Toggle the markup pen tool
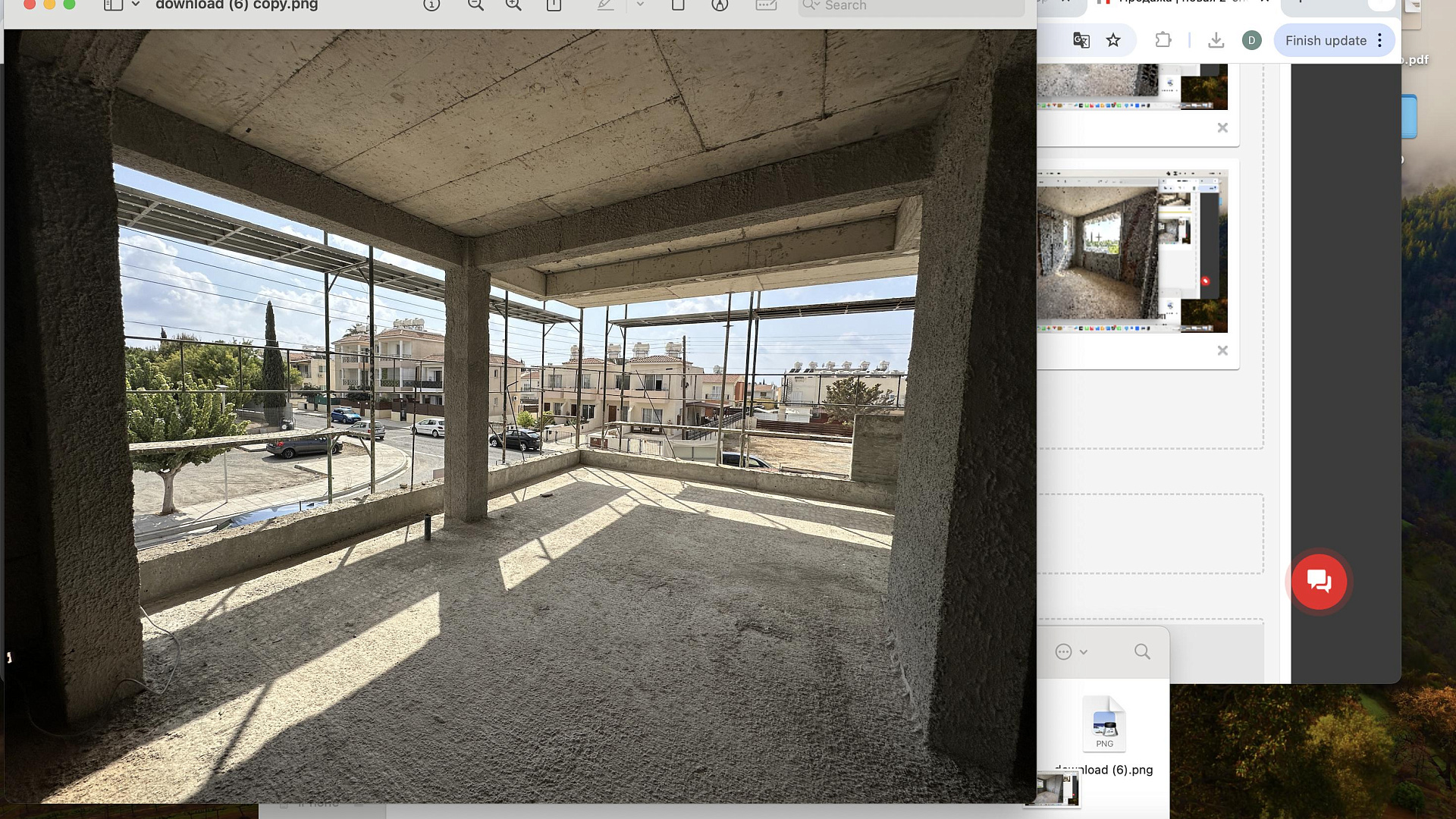1456x819 pixels. (605, 5)
